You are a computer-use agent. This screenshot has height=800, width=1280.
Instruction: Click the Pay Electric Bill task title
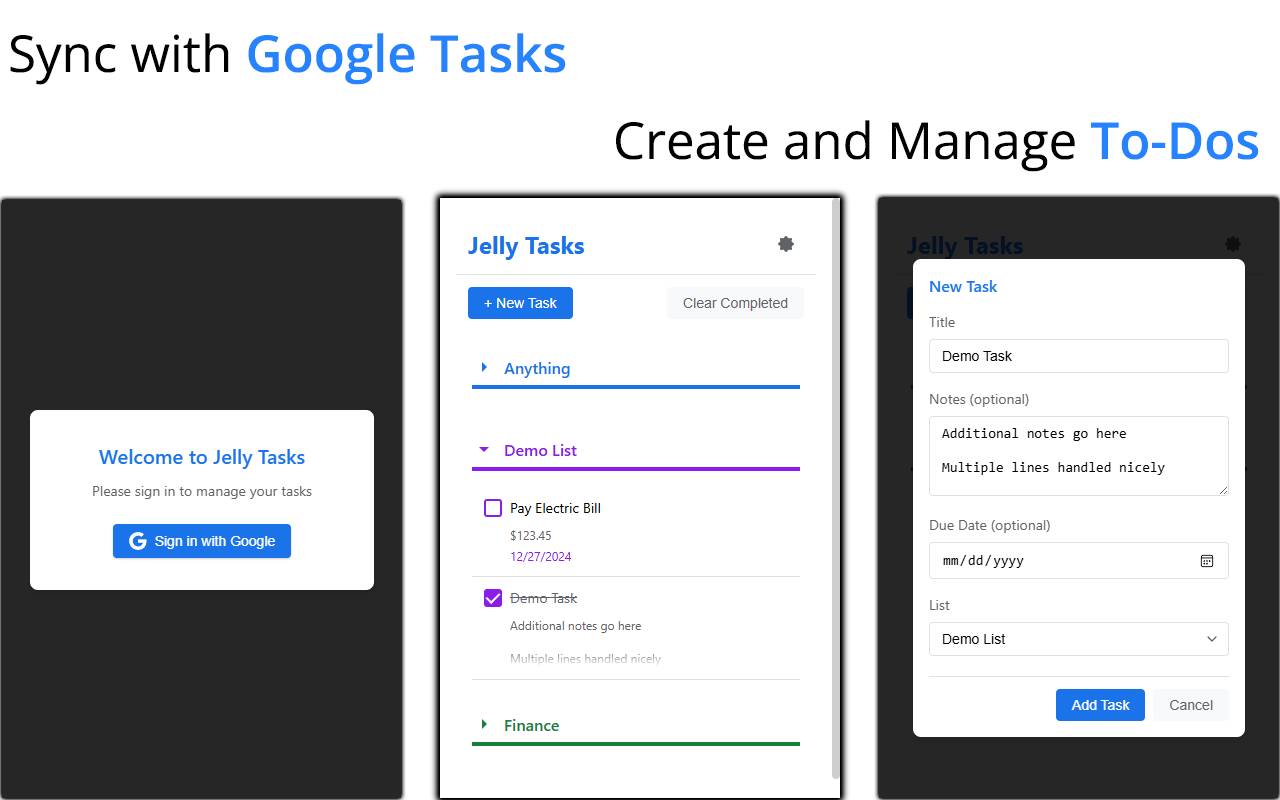(555, 508)
